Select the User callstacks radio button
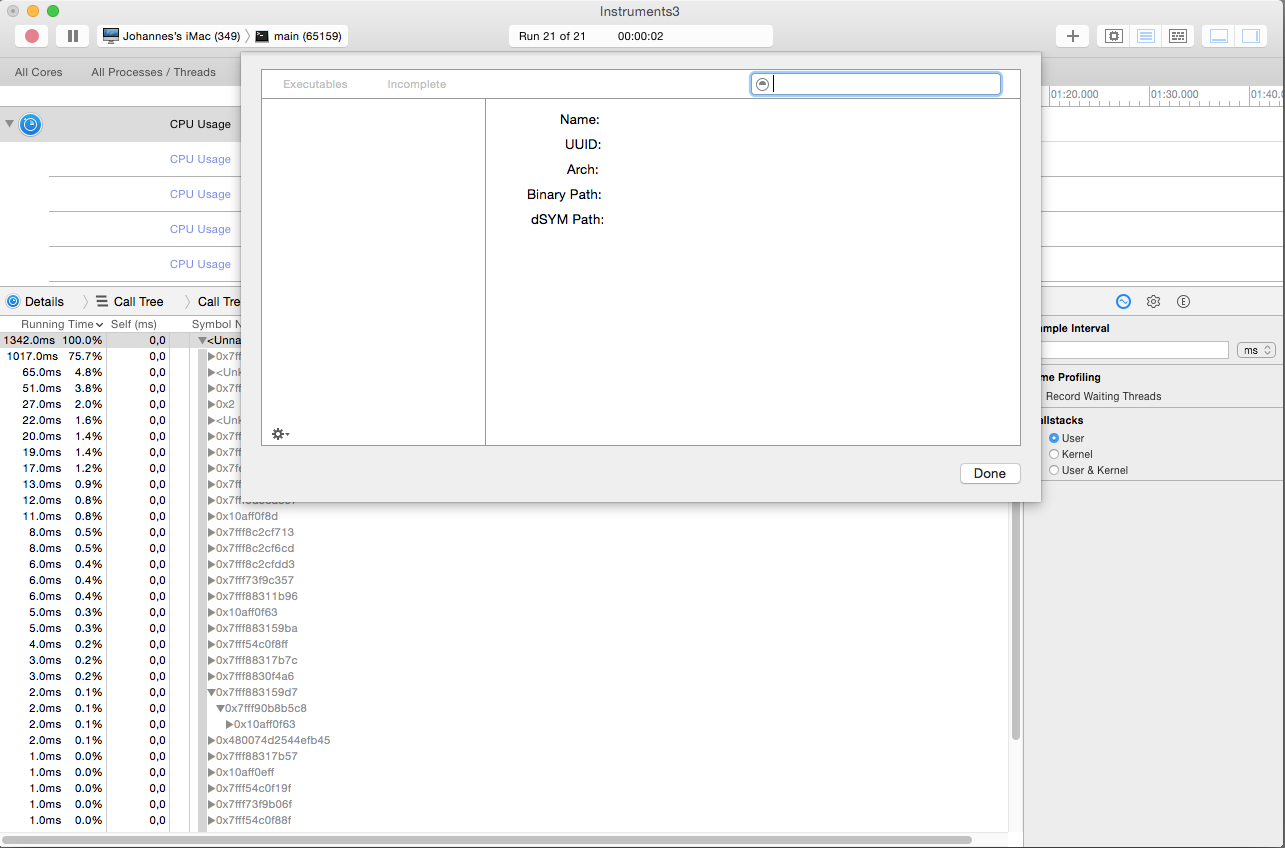The width and height of the screenshot is (1285, 848). 1053,438
